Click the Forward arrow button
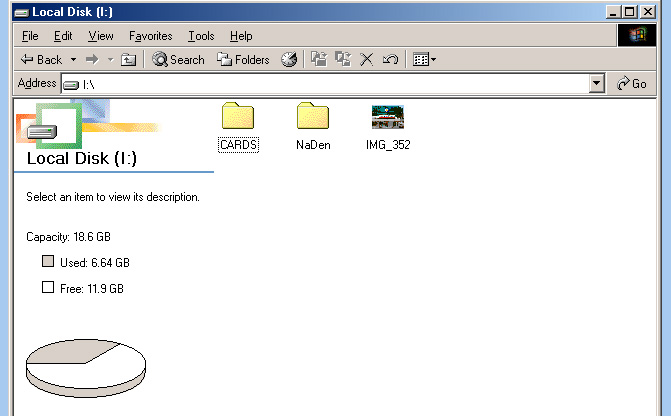671x416 pixels. (92, 59)
